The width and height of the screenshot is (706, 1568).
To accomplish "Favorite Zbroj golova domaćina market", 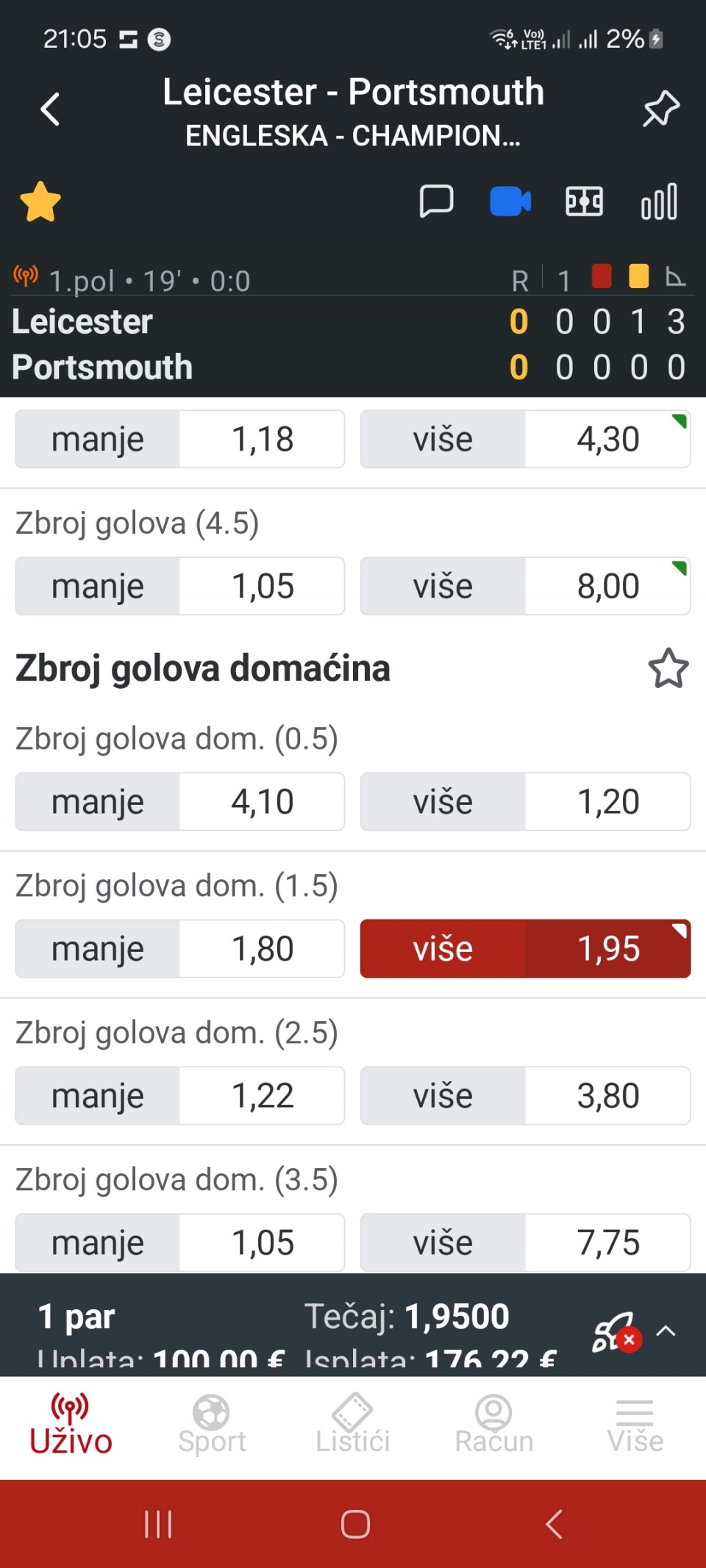I will pos(668,668).
